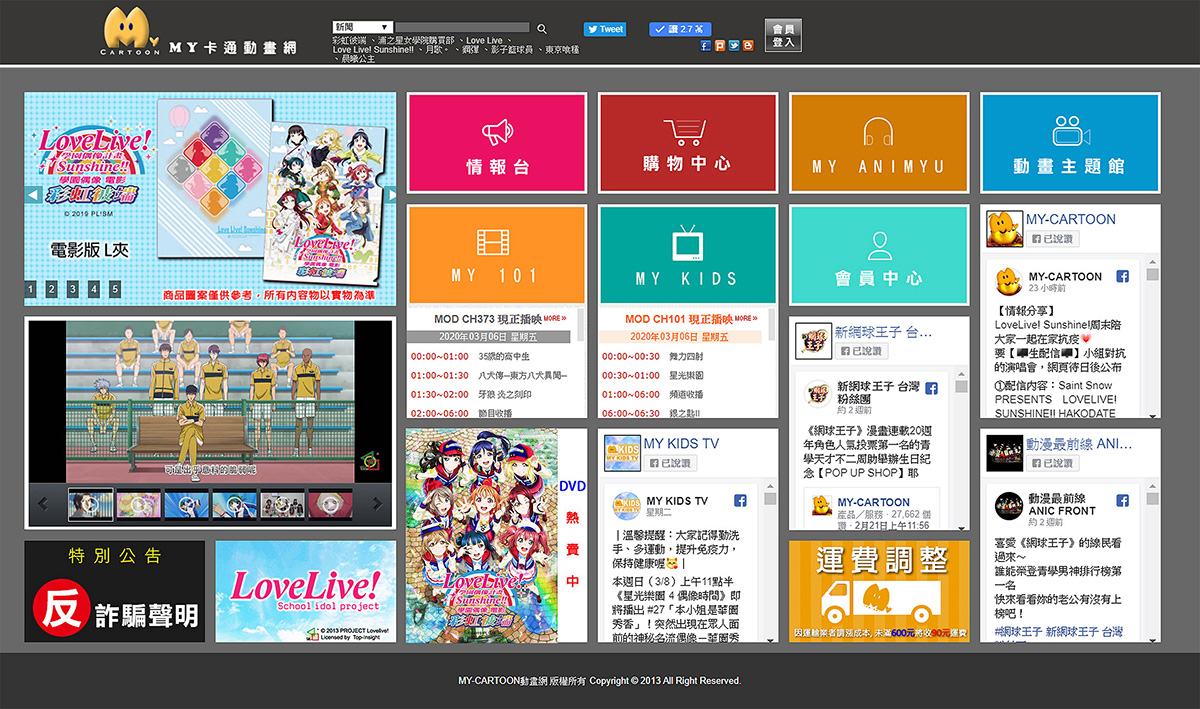The image size is (1200, 709).
Task: Play the third video thumbnail in strip
Action: pyautogui.click(x=186, y=504)
